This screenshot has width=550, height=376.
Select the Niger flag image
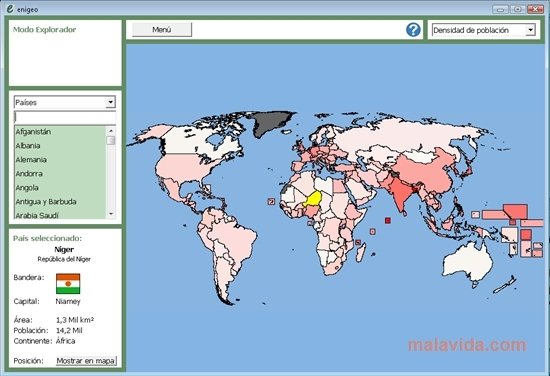(x=68, y=284)
